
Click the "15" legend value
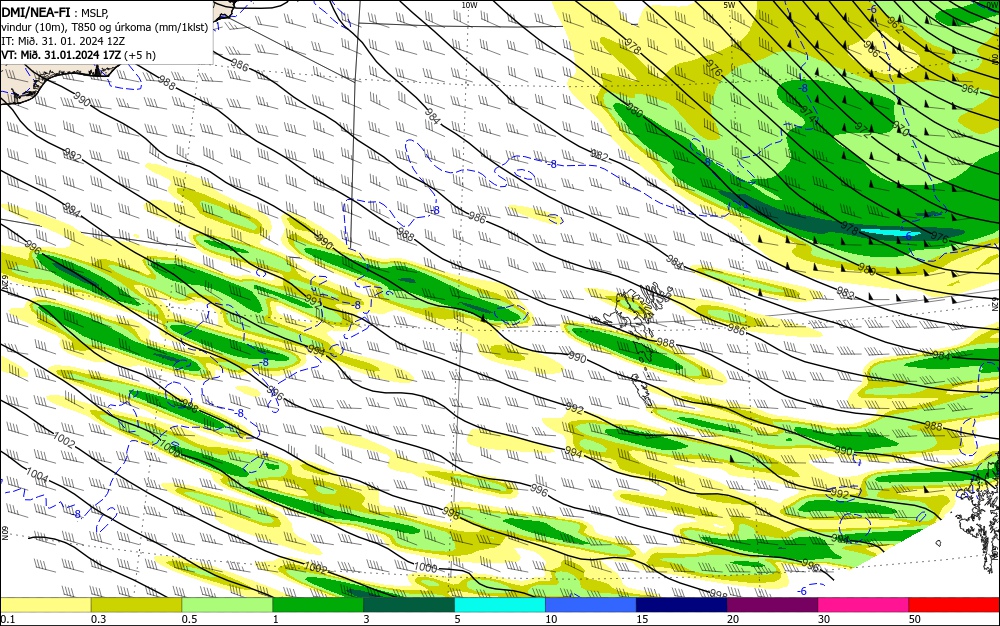[642, 619]
